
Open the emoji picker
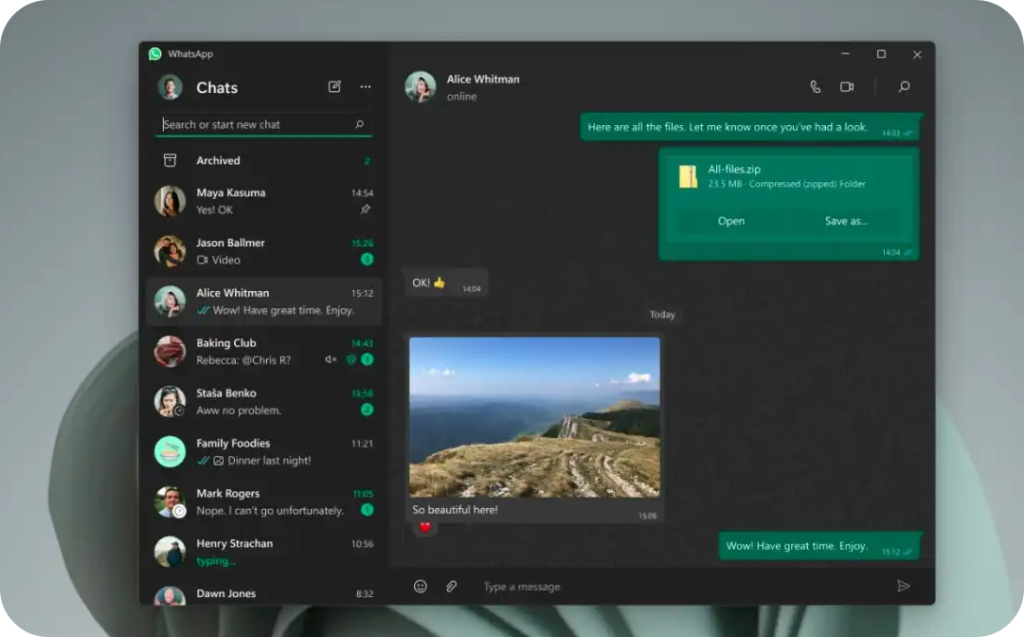[420, 586]
